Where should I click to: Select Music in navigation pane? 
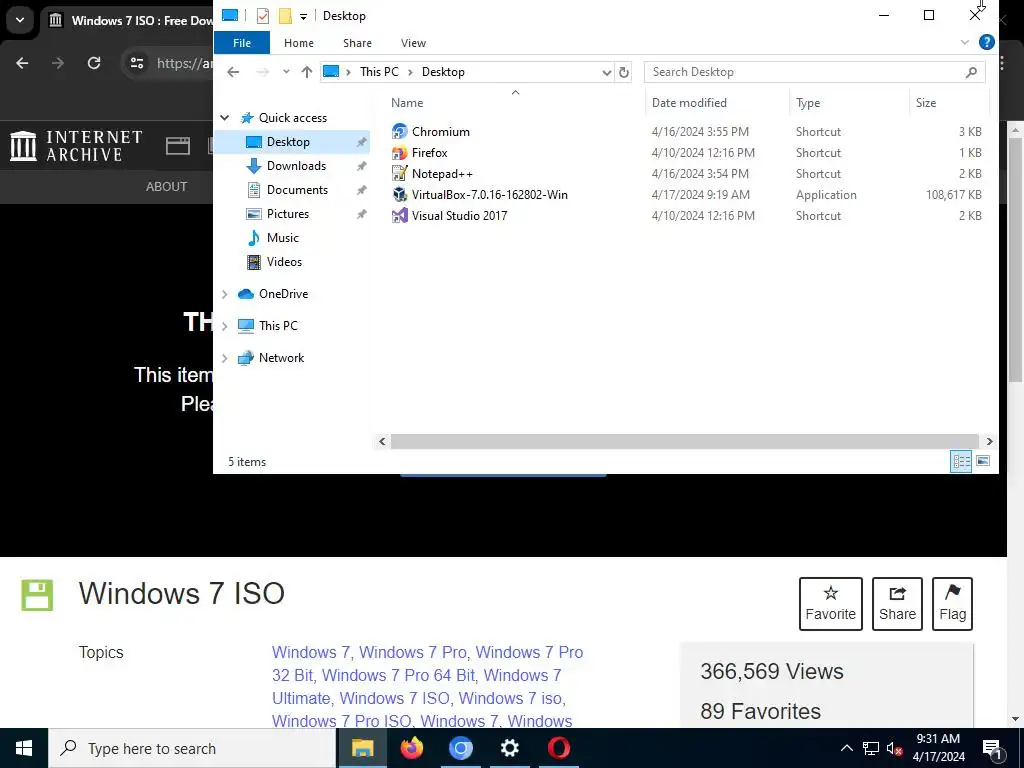282,238
